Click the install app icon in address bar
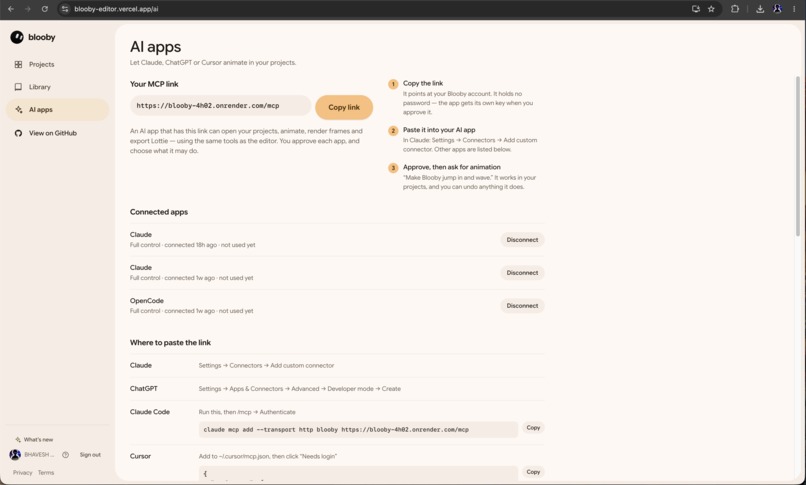Image resolution: width=806 pixels, height=485 pixels. [695, 9]
